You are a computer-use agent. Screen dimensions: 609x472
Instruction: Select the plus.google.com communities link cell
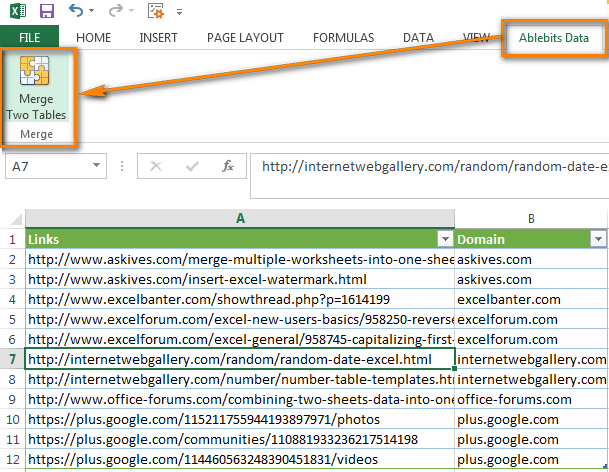pyautogui.click(x=240, y=439)
